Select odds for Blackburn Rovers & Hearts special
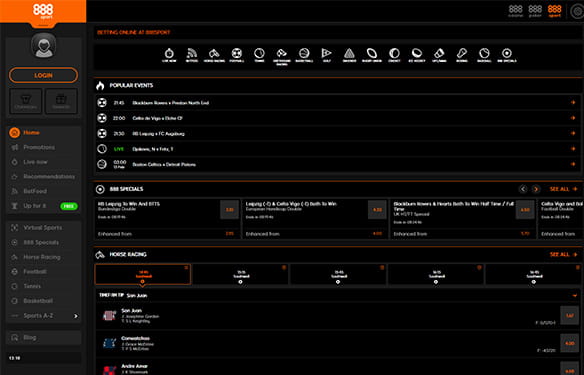Screen dimensions: 584x375 pyautogui.click(x=525, y=210)
